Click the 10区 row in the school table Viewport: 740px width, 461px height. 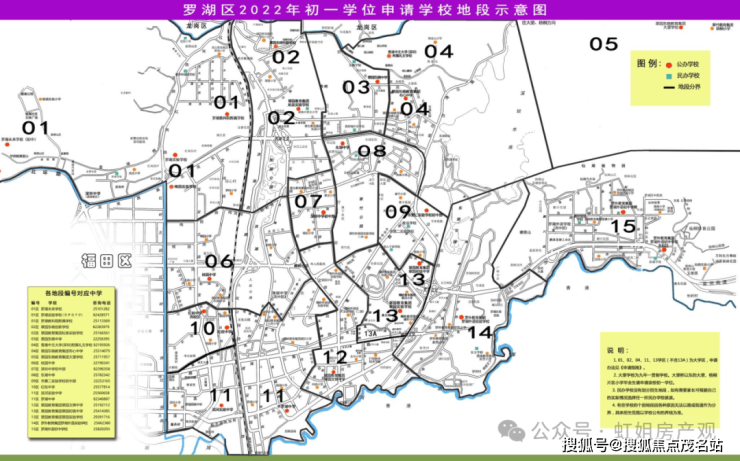coord(71,387)
